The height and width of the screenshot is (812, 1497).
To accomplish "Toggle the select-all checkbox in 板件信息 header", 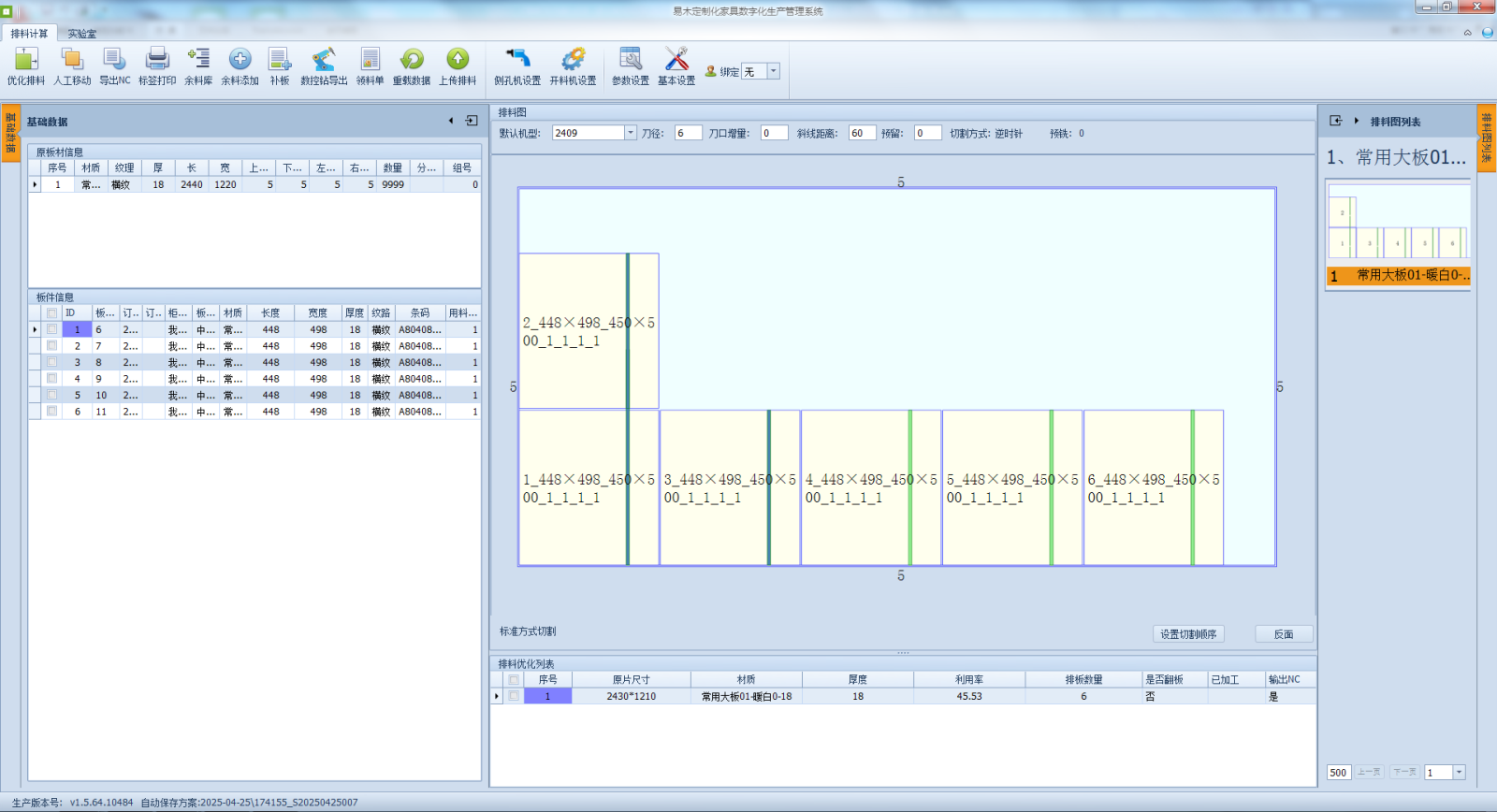I will click(x=52, y=313).
